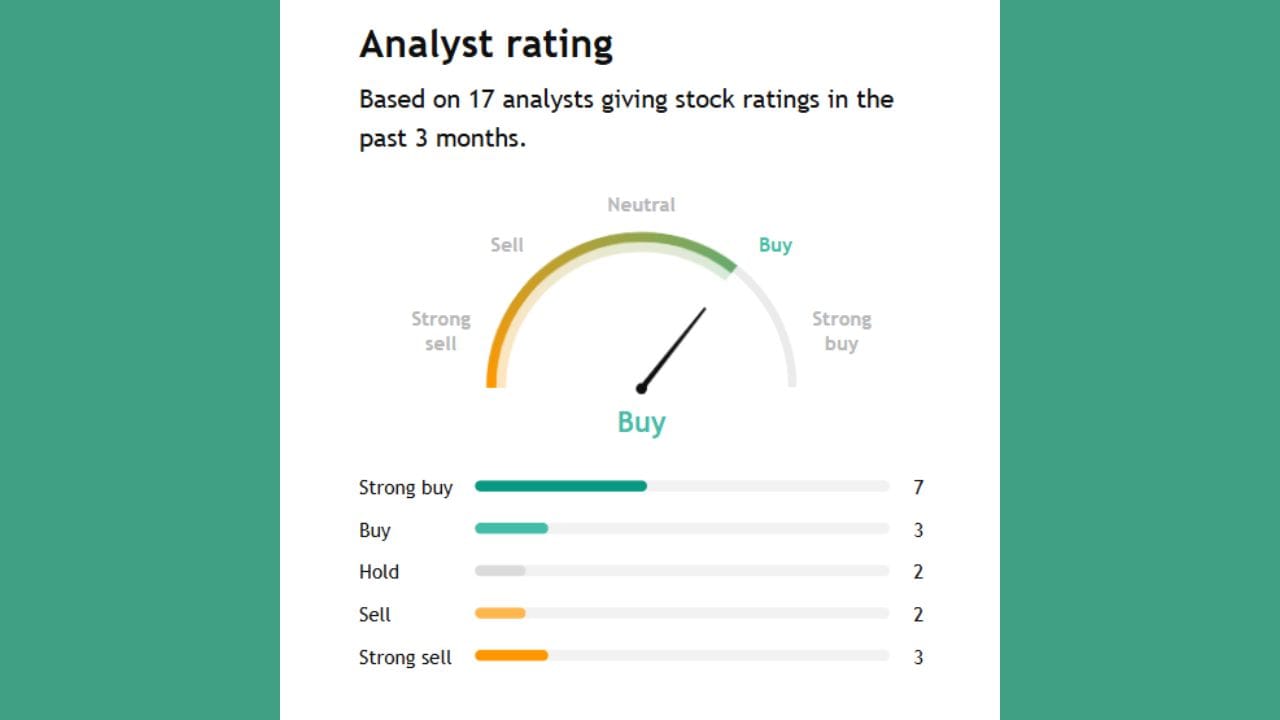
Task: Click the gauge needle pivot dot
Action: coord(641,388)
